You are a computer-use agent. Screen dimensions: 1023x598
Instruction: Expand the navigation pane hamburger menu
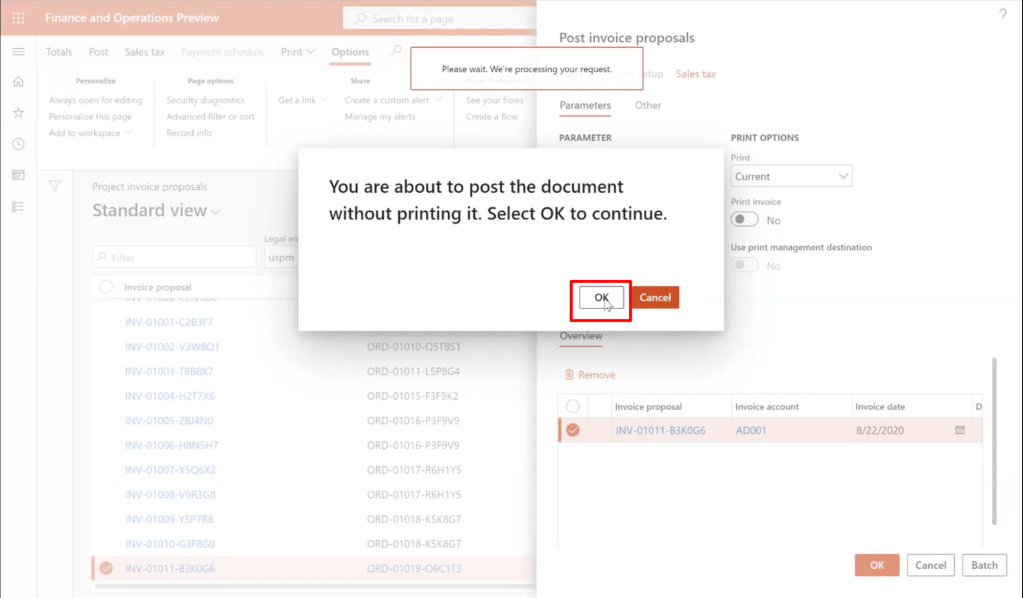click(x=18, y=52)
